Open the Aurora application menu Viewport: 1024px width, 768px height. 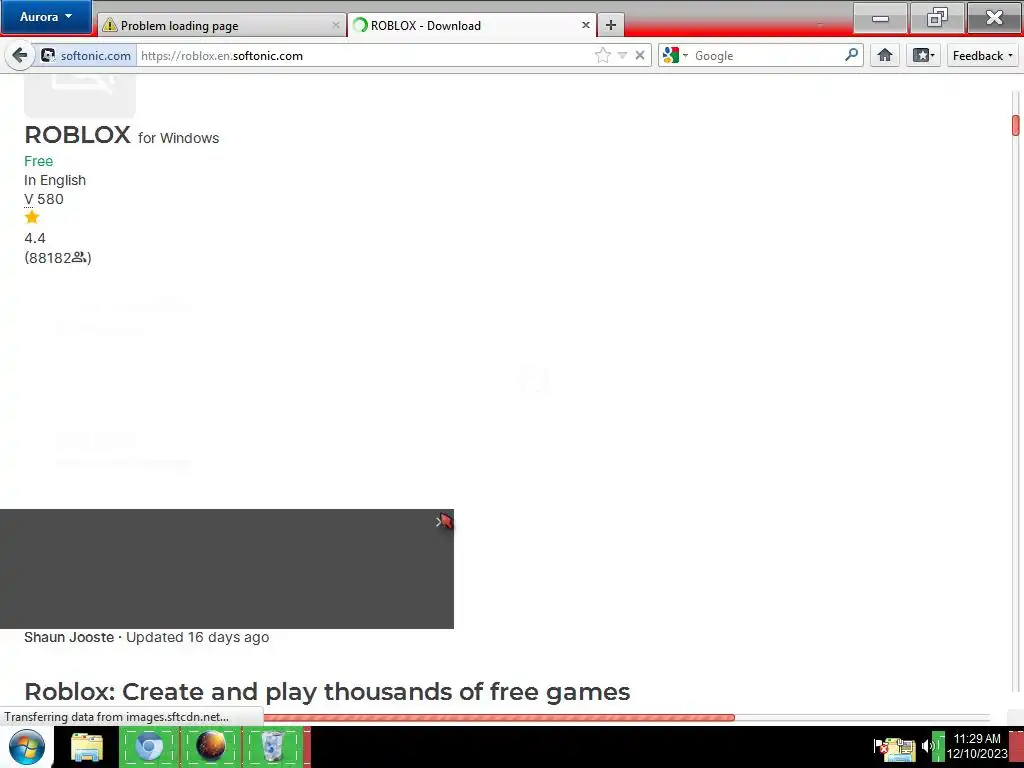point(46,17)
